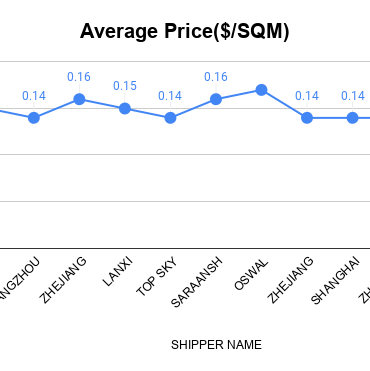
Task: Select the OSWAL axis label
Action: click(251, 274)
